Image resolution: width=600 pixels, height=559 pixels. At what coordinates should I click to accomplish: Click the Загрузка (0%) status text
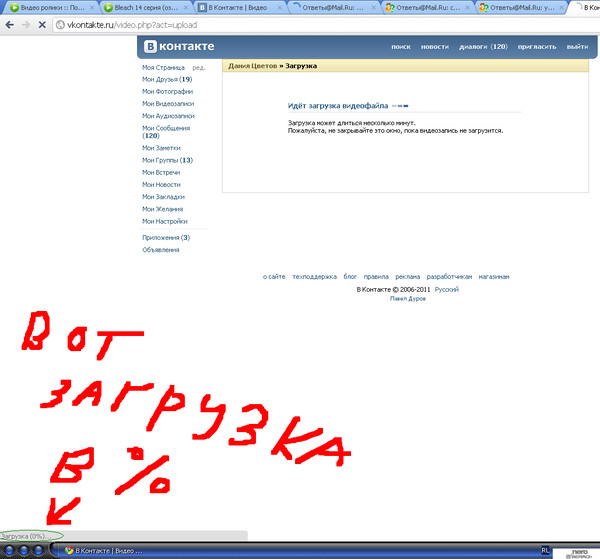[x=25, y=536]
